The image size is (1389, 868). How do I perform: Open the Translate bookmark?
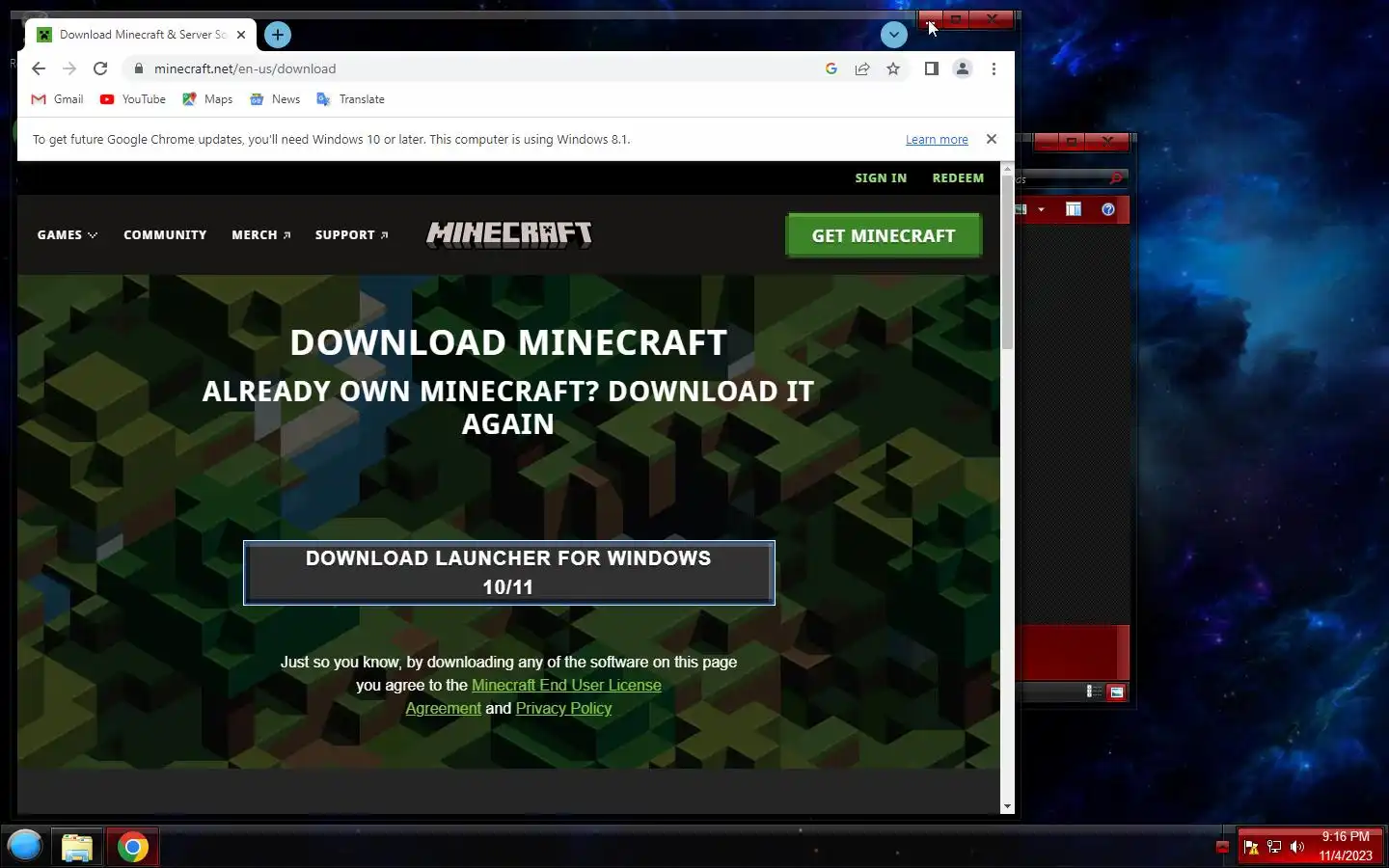351,99
